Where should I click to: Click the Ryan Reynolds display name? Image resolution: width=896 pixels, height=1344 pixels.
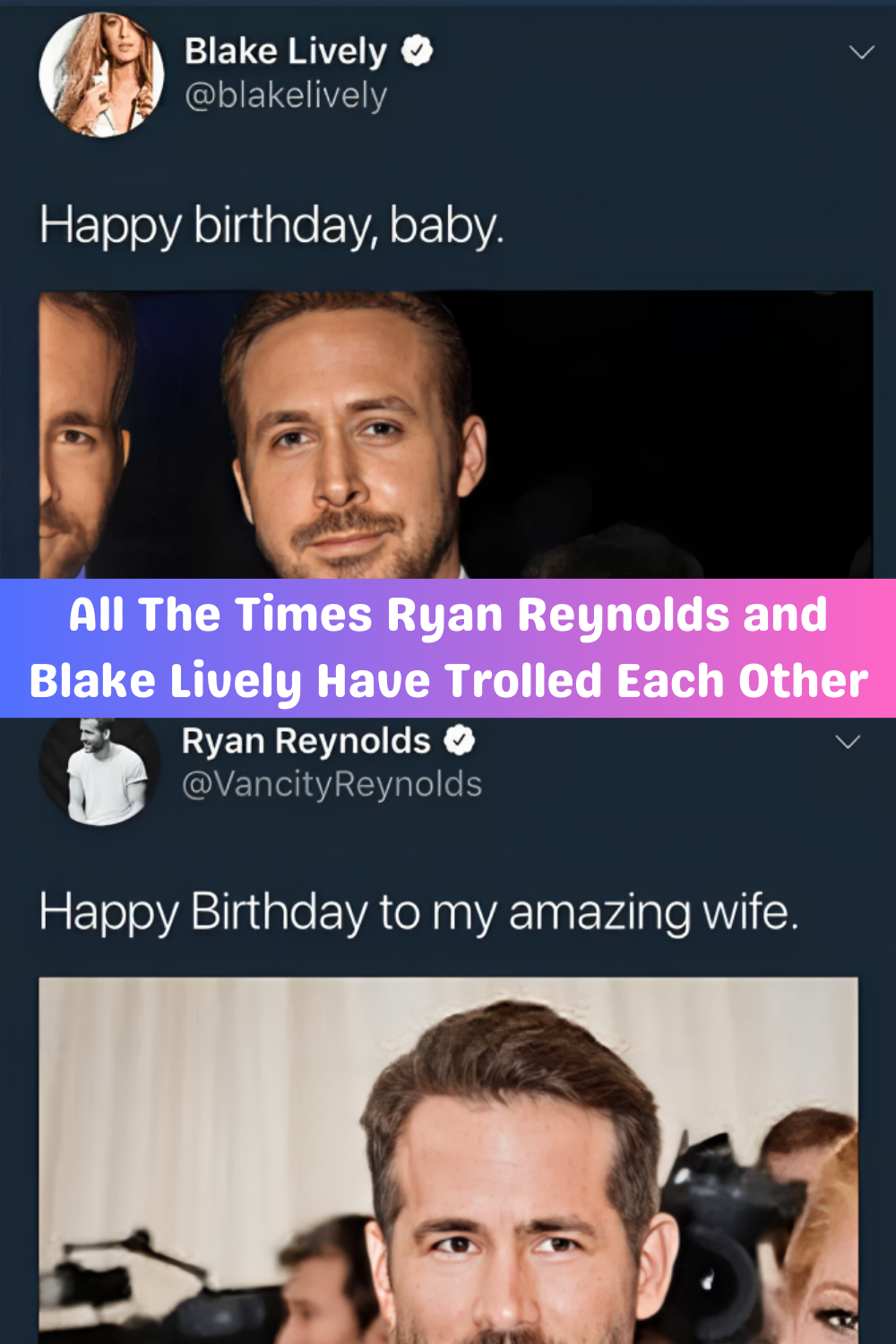306,741
